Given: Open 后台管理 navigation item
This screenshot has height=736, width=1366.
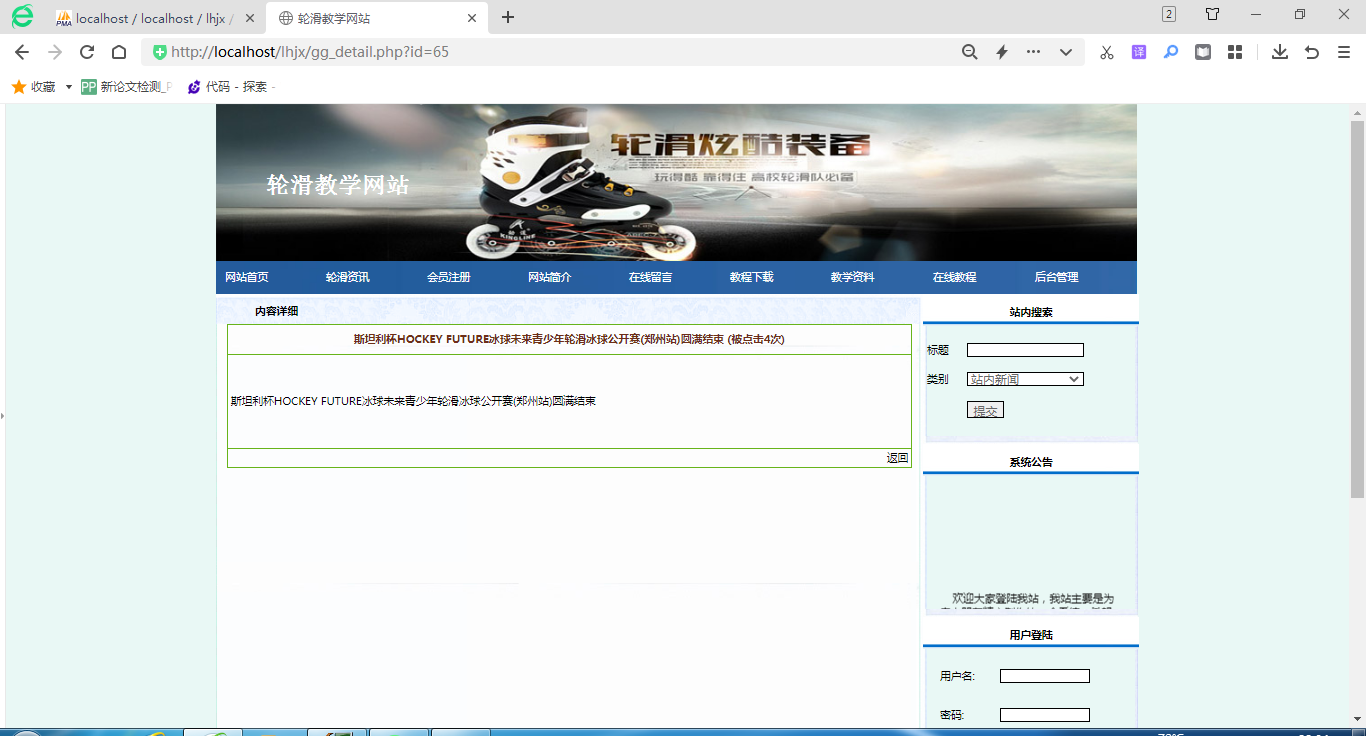Looking at the screenshot, I should click(1057, 277).
